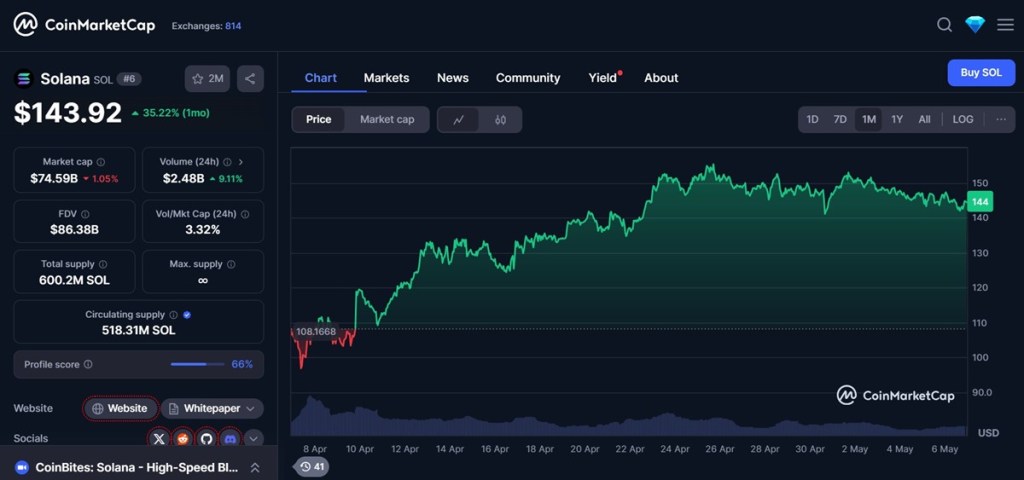The image size is (1024, 480).
Task: Open the Reddit social link
Action: point(182,439)
